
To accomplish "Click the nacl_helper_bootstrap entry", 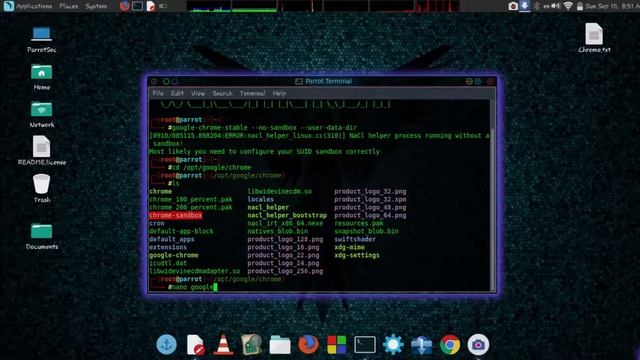I will tap(287, 215).
